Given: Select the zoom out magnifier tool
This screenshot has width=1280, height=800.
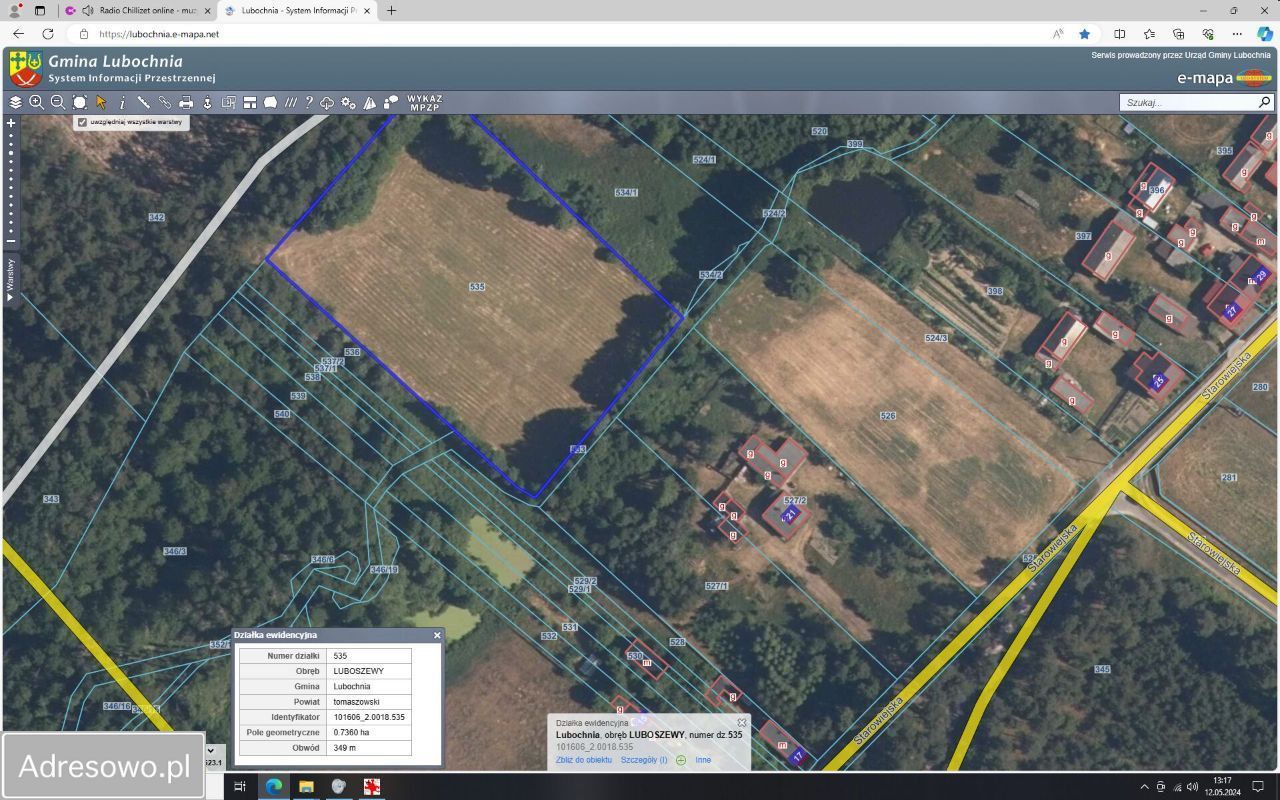Looking at the screenshot, I should pyautogui.click(x=58, y=102).
